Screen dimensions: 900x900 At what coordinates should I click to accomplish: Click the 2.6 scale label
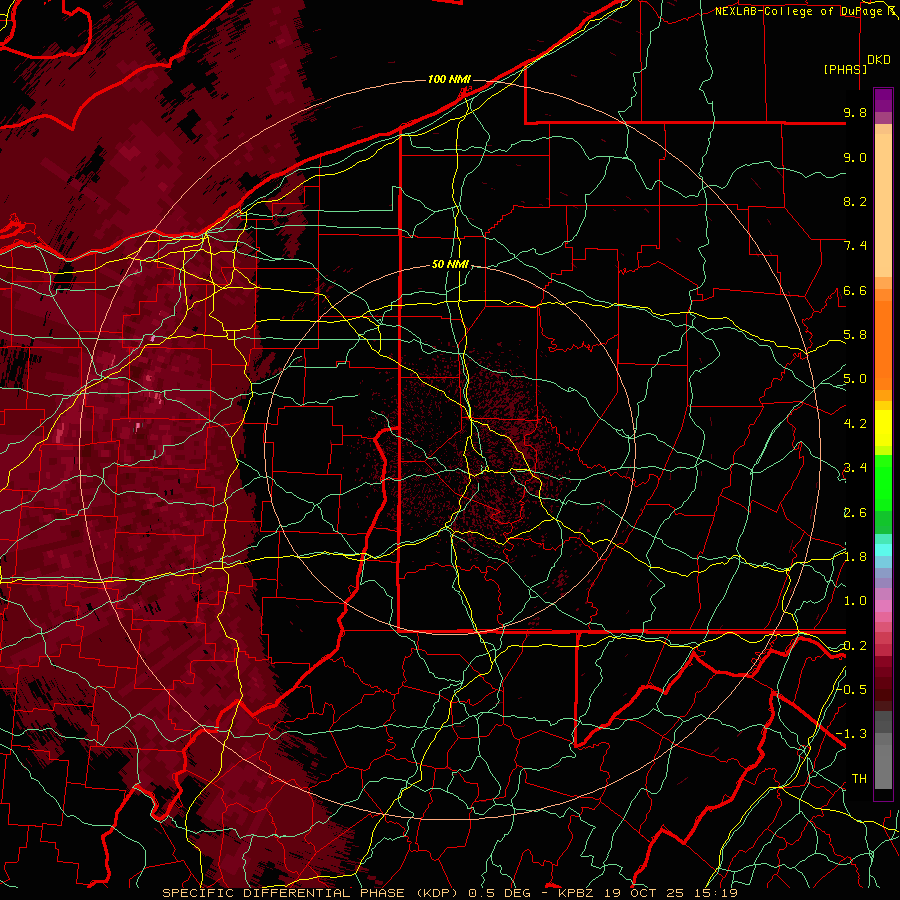(855, 513)
